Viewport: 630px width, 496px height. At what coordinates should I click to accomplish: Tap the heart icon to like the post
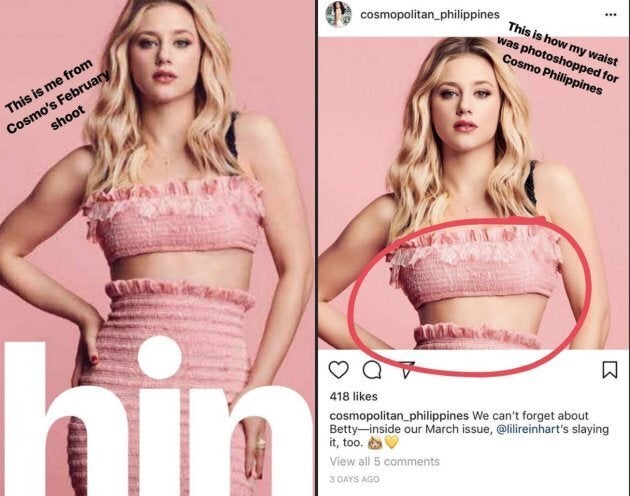tap(338, 370)
